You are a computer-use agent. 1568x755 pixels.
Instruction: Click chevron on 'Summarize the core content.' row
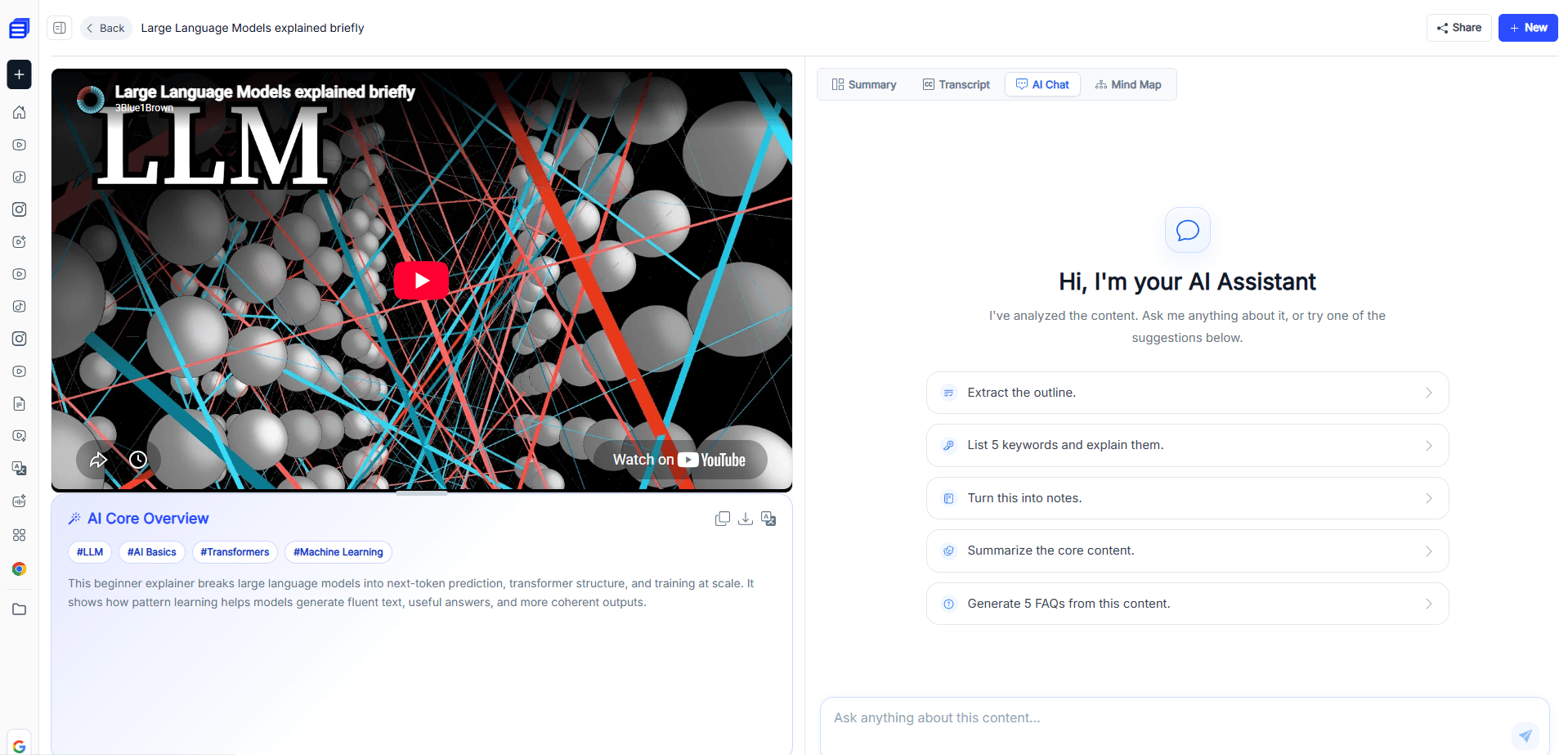click(x=1428, y=551)
